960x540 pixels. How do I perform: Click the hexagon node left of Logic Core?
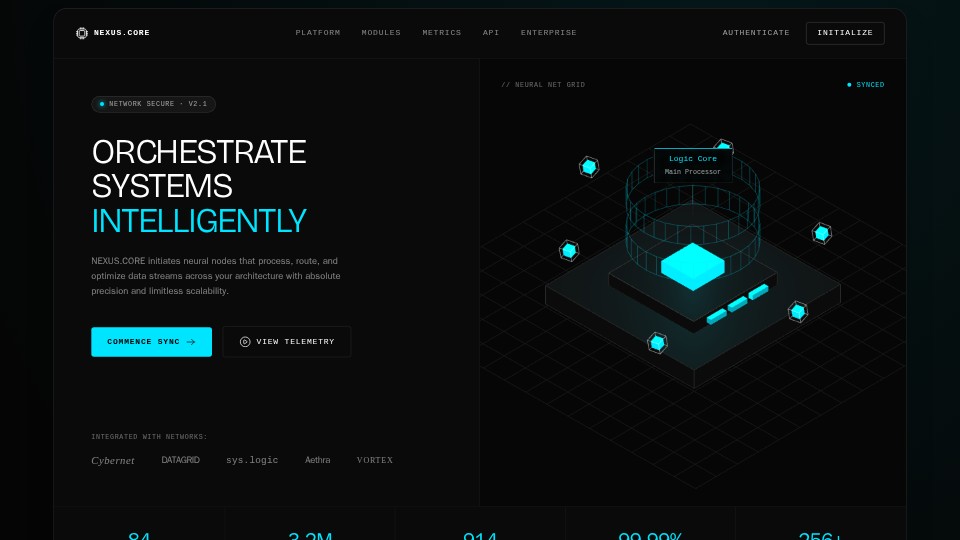point(589,166)
